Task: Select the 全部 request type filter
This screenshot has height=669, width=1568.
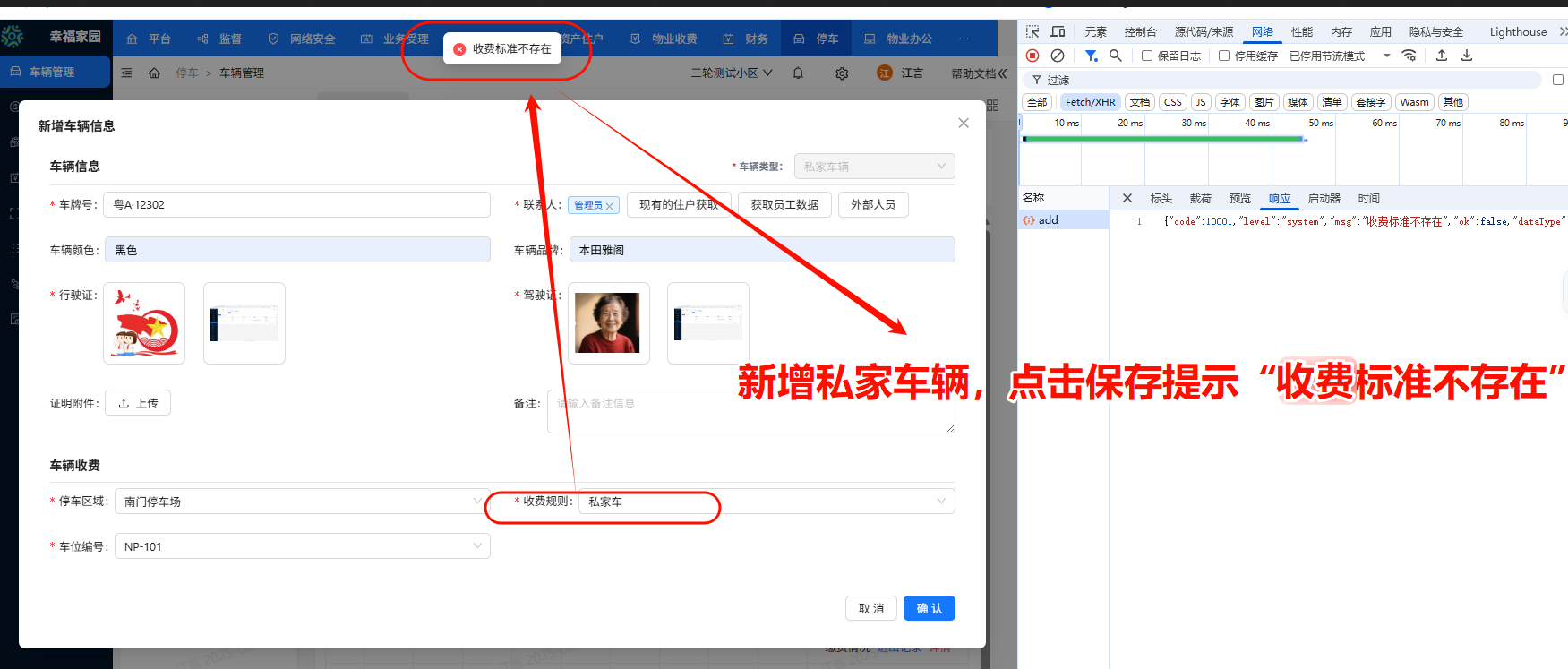Action: [x=1037, y=102]
